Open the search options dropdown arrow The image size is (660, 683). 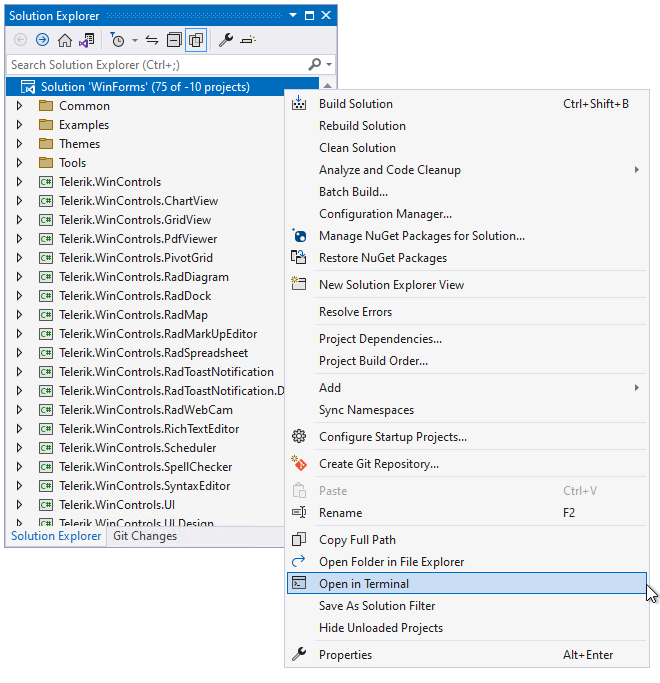coord(329,65)
